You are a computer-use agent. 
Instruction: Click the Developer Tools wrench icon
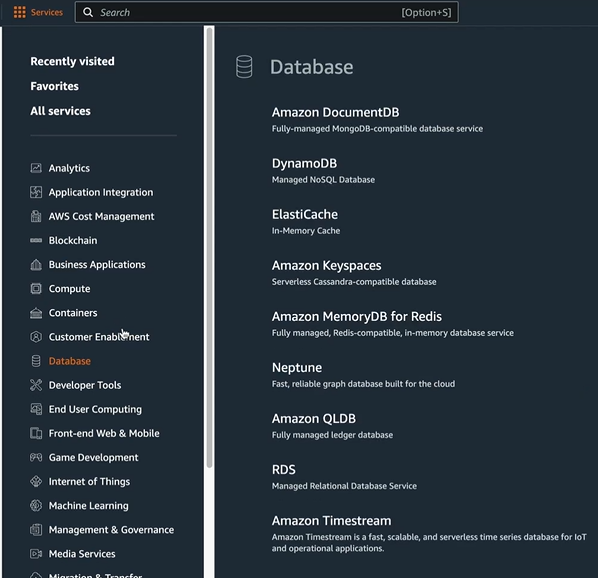point(36,385)
